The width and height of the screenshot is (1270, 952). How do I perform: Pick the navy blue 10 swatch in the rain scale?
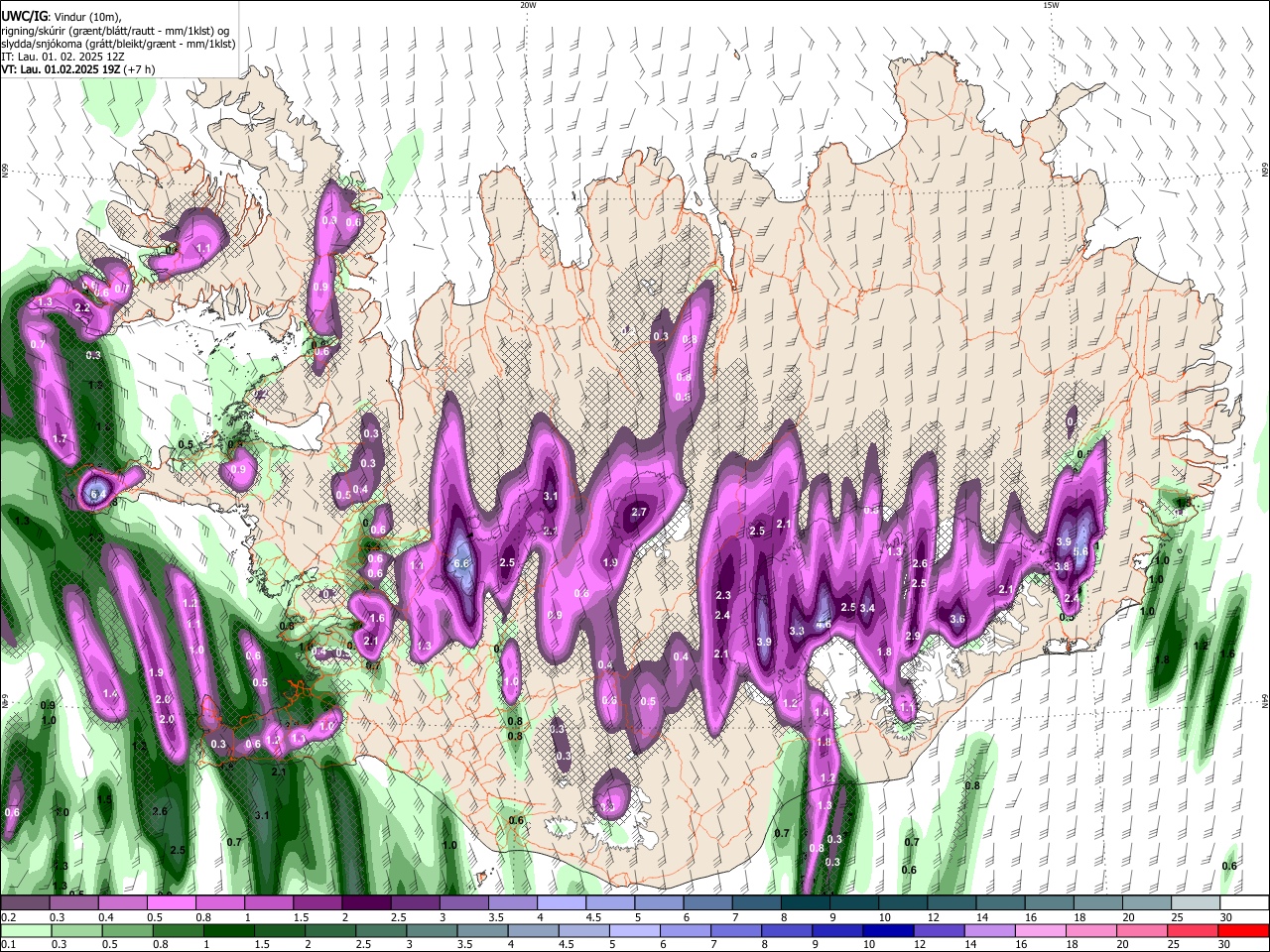pyautogui.click(x=887, y=930)
